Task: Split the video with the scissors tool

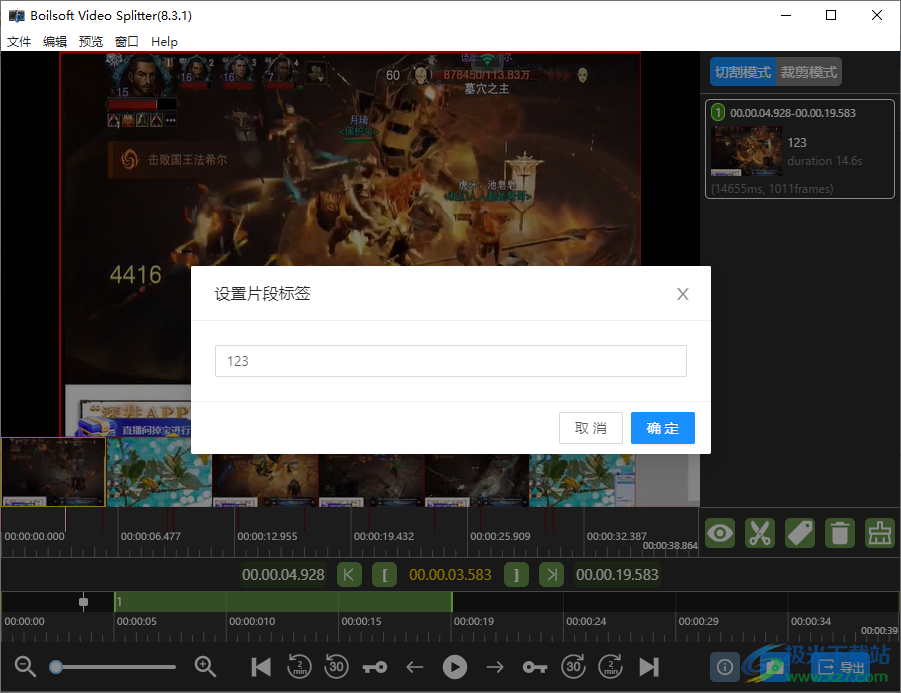Action: (x=760, y=533)
